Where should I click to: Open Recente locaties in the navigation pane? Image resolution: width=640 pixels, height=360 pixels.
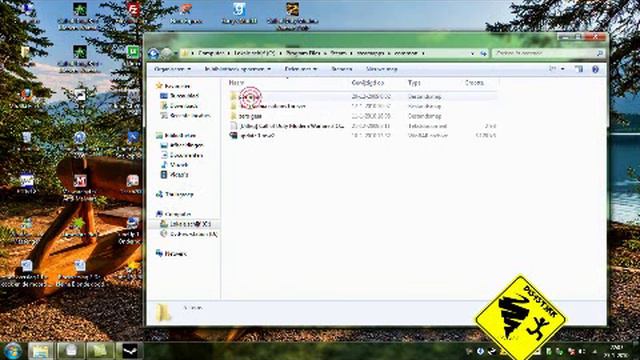pyautogui.click(x=186, y=116)
